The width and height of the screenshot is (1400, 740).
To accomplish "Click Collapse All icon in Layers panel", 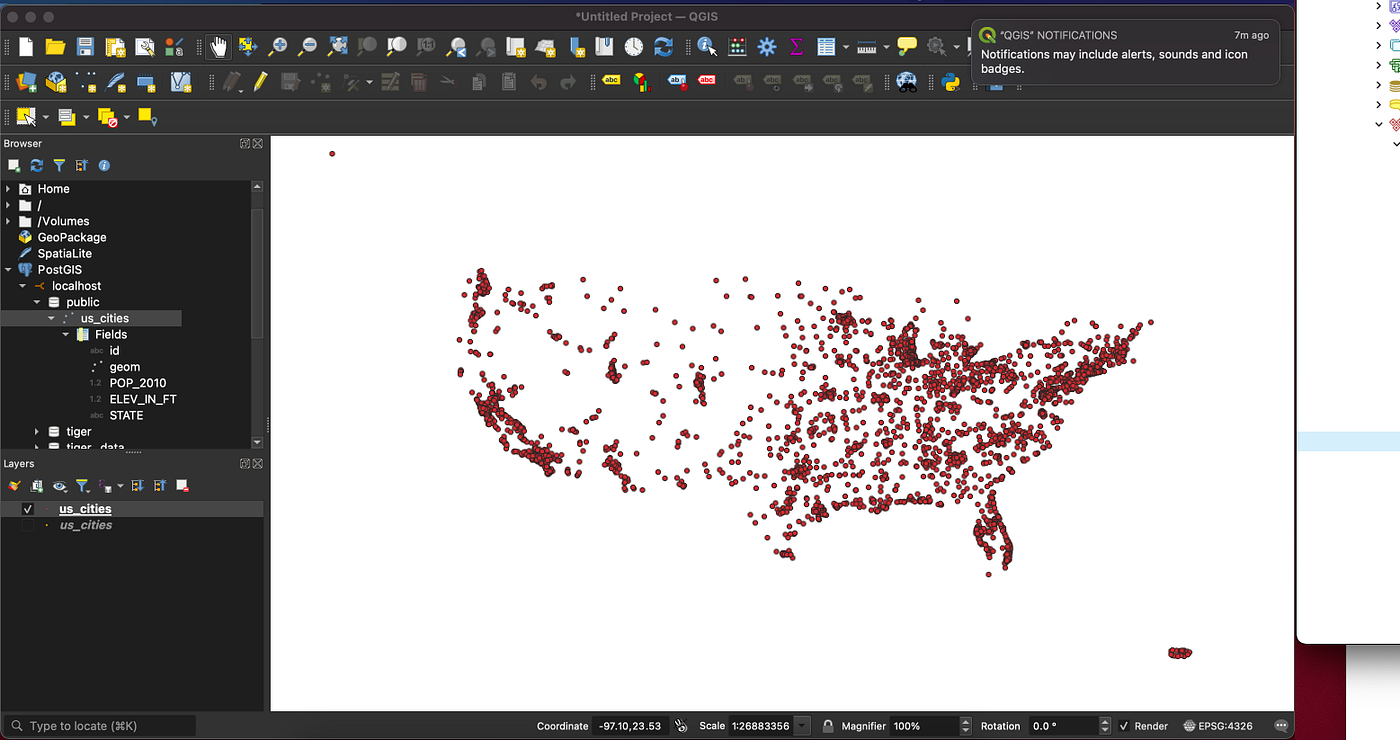I will [x=160, y=486].
